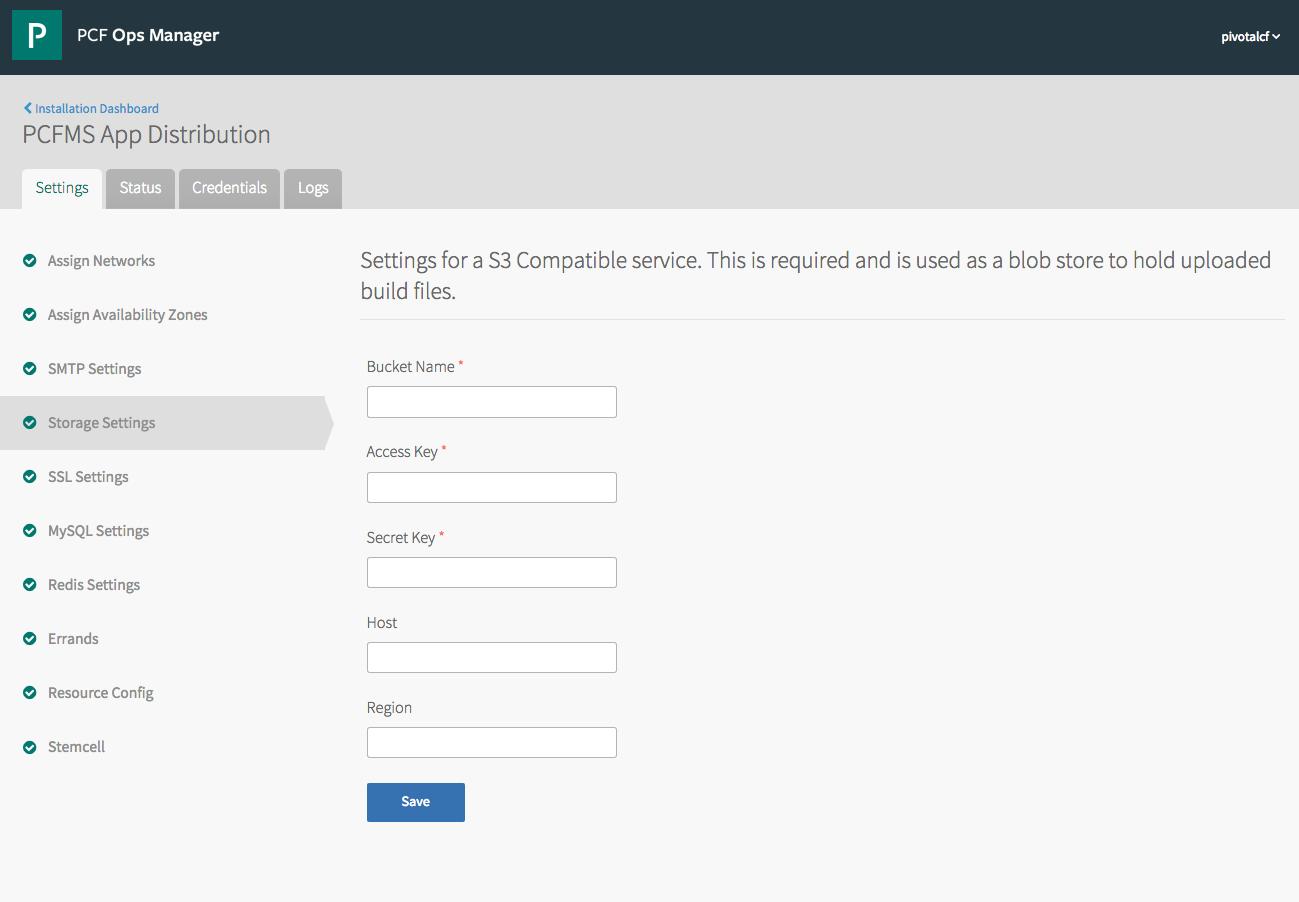Open the MySQL Settings section
Screen dimensions: 1299x902
(x=98, y=531)
